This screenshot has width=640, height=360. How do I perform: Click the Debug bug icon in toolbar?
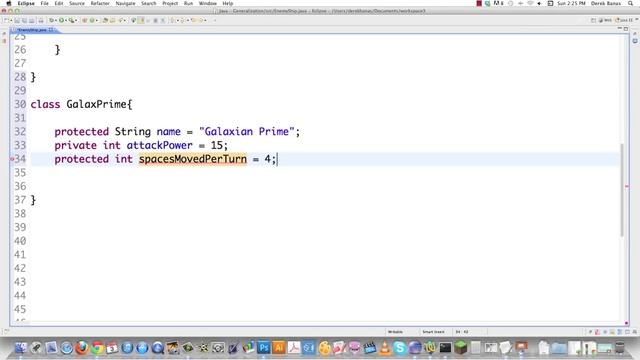tap(52, 20)
